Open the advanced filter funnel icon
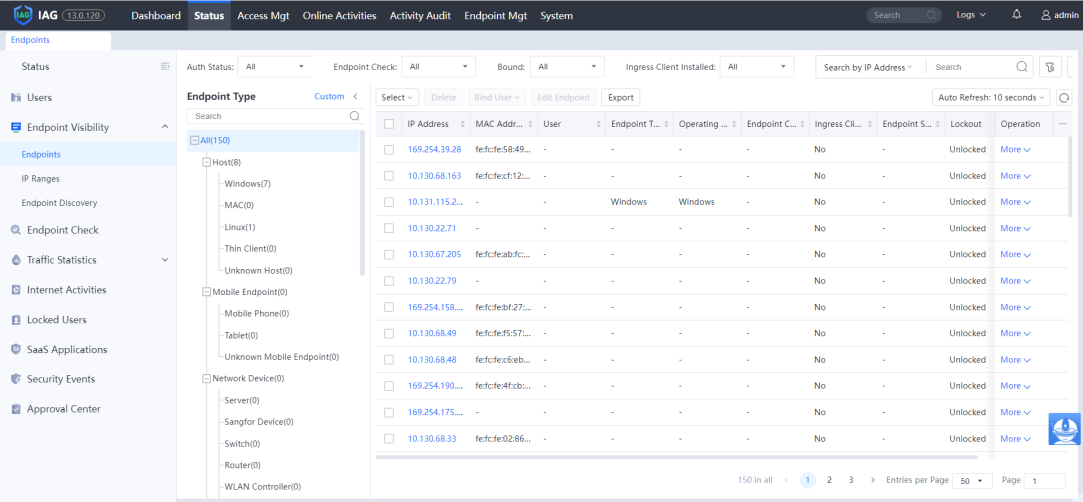The width and height of the screenshot is (1083, 502). (x=1050, y=67)
